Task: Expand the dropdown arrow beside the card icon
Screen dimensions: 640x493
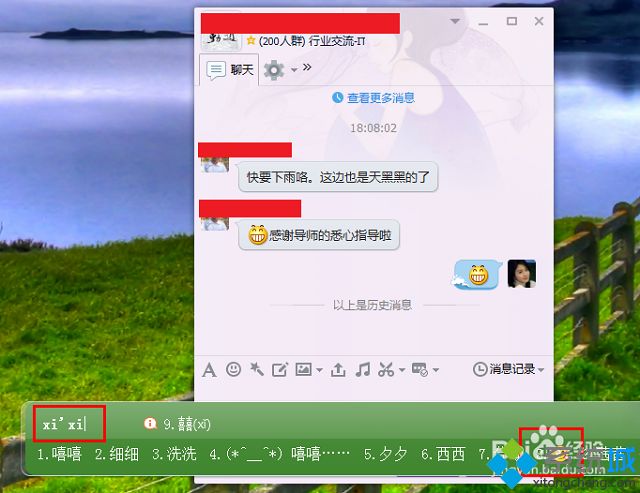Action: [x=436, y=370]
